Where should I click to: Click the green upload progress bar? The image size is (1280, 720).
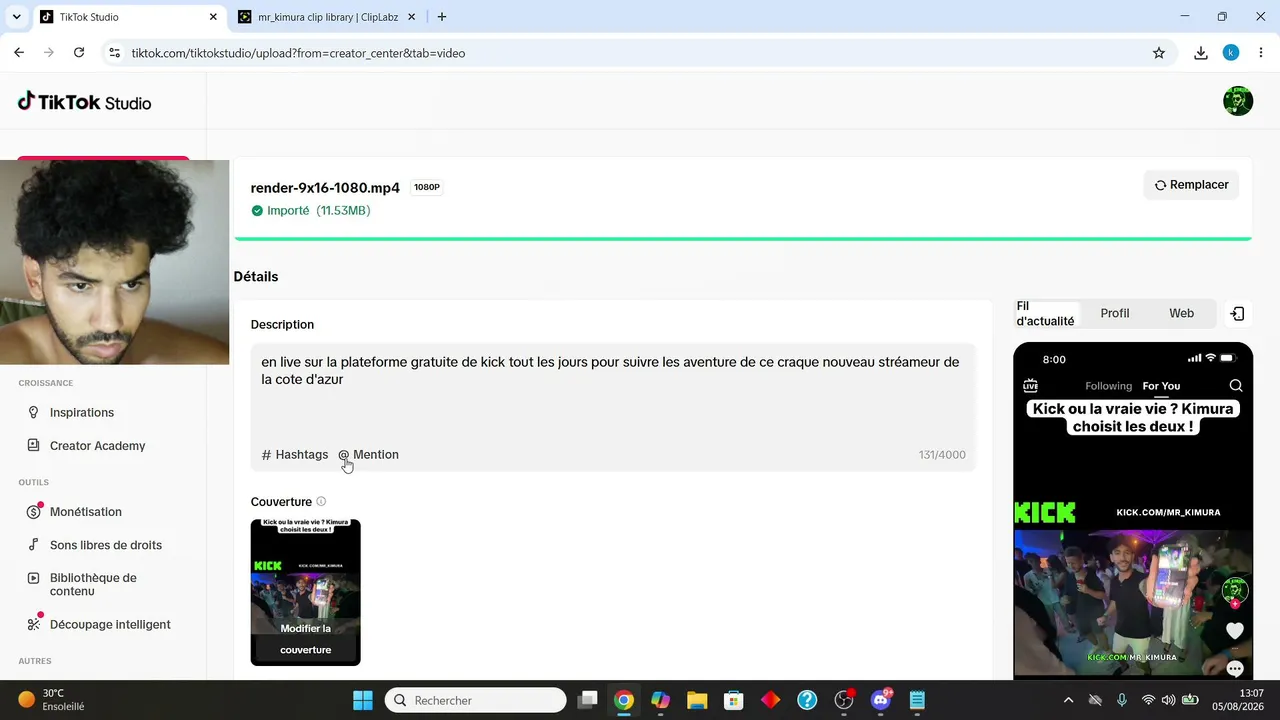pyautogui.click(x=743, y=239)
